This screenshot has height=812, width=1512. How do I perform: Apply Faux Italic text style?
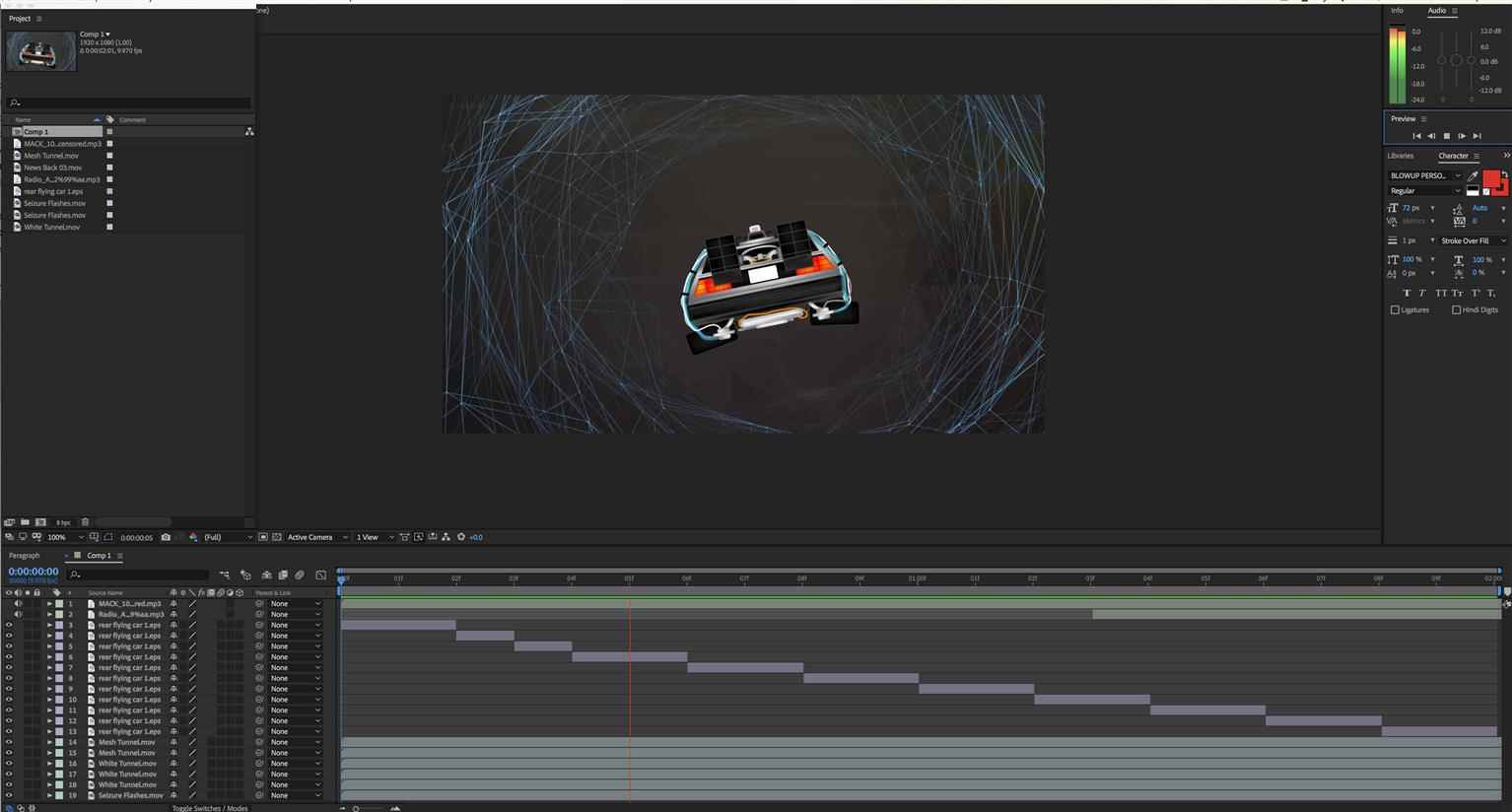(x=1422, y=293)
